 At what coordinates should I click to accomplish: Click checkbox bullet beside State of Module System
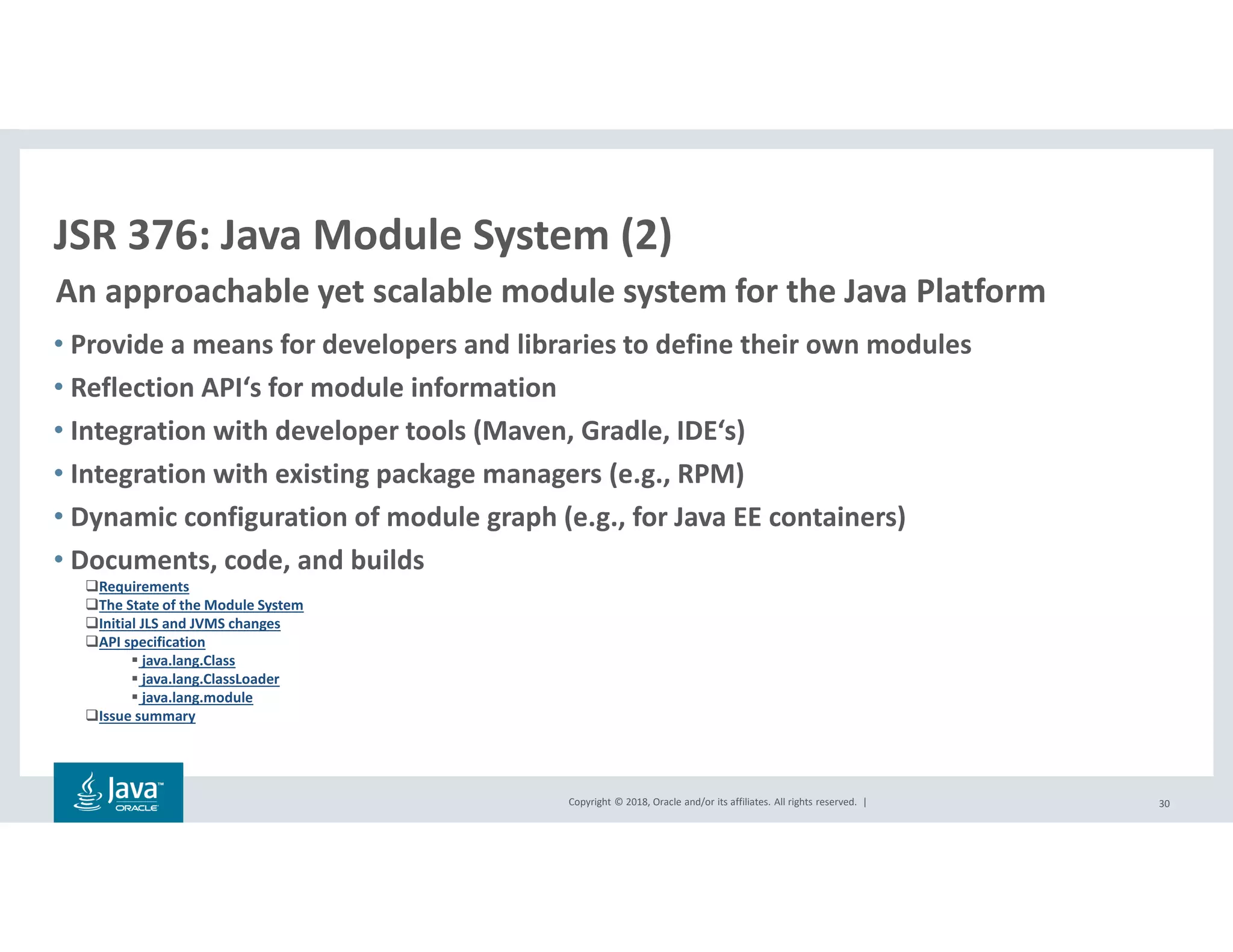click(92, 604)
